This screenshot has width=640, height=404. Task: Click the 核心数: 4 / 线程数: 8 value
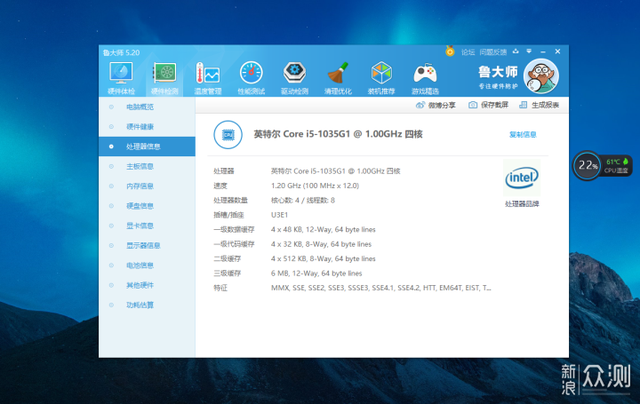click(303, 200)
